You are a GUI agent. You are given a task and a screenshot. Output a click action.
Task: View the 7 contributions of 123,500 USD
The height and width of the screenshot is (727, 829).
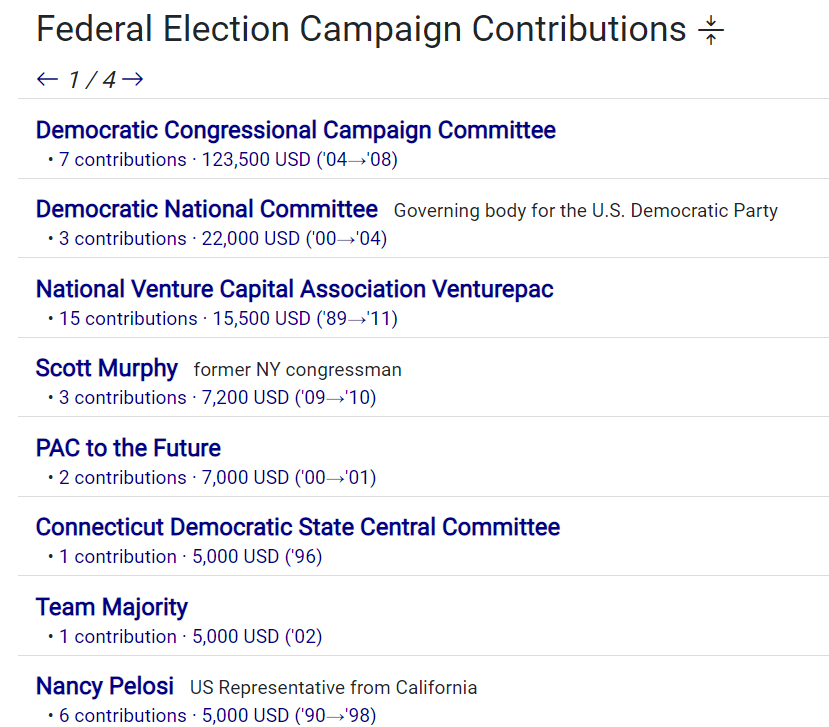(228, 160)
